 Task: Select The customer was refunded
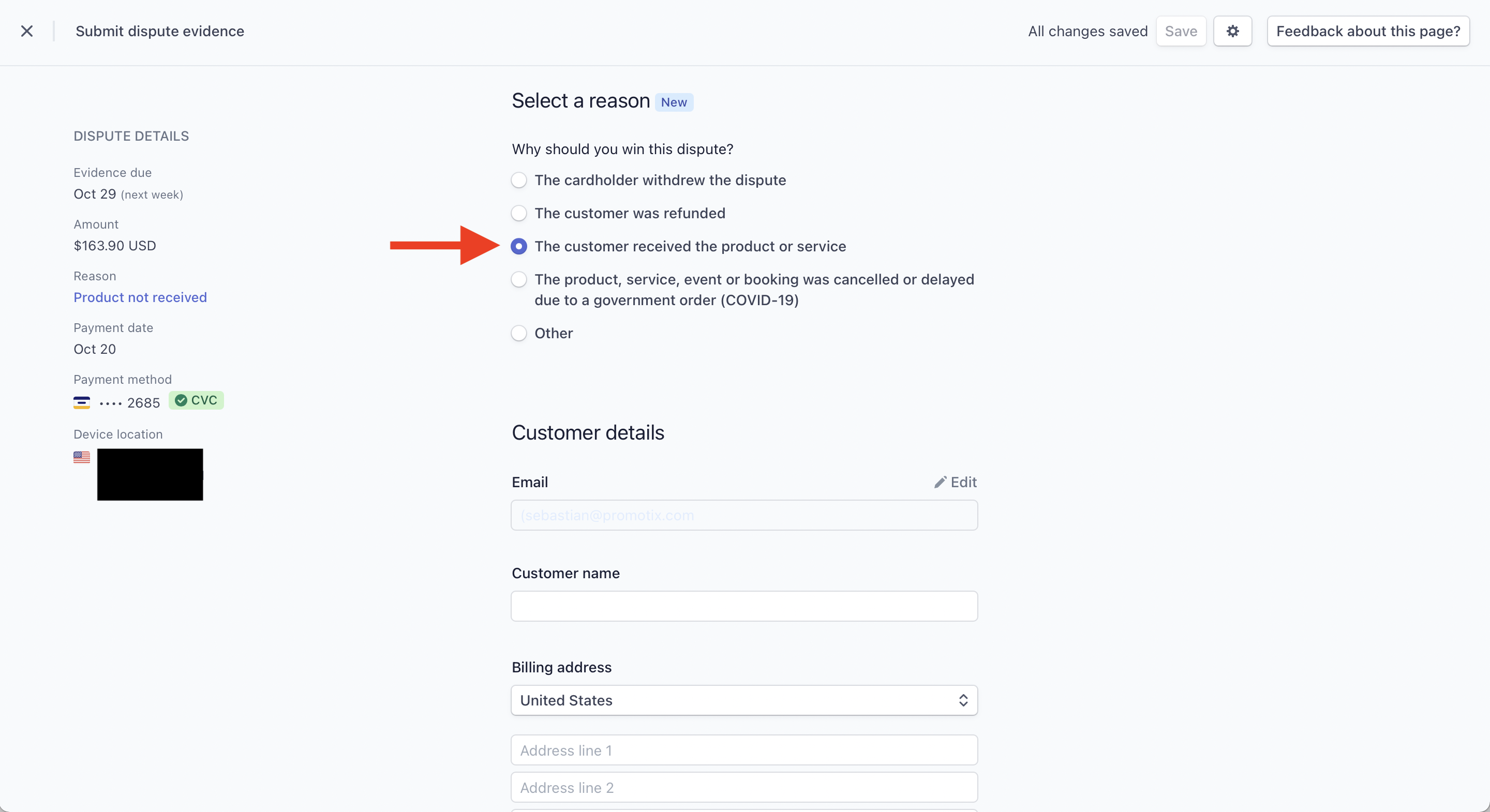(x=518, y=213)
